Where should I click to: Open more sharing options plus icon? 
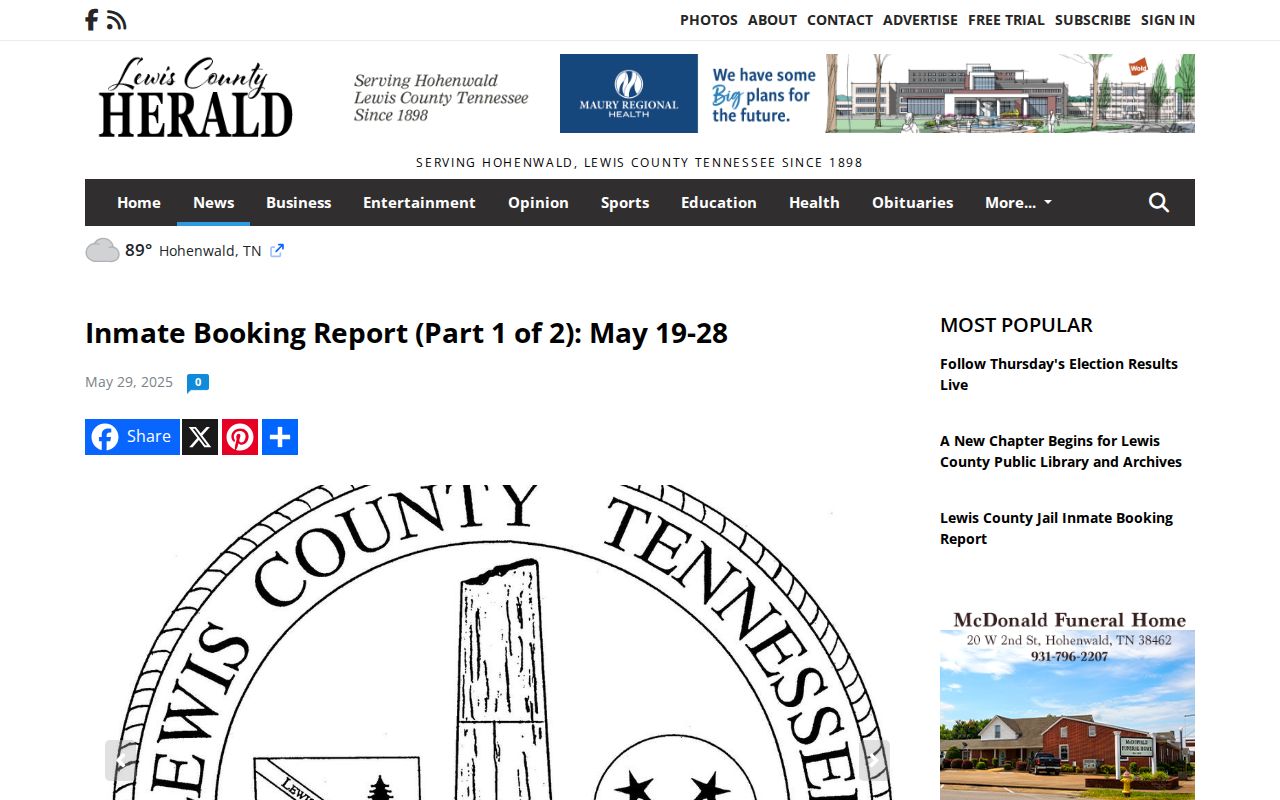point(280,437)
